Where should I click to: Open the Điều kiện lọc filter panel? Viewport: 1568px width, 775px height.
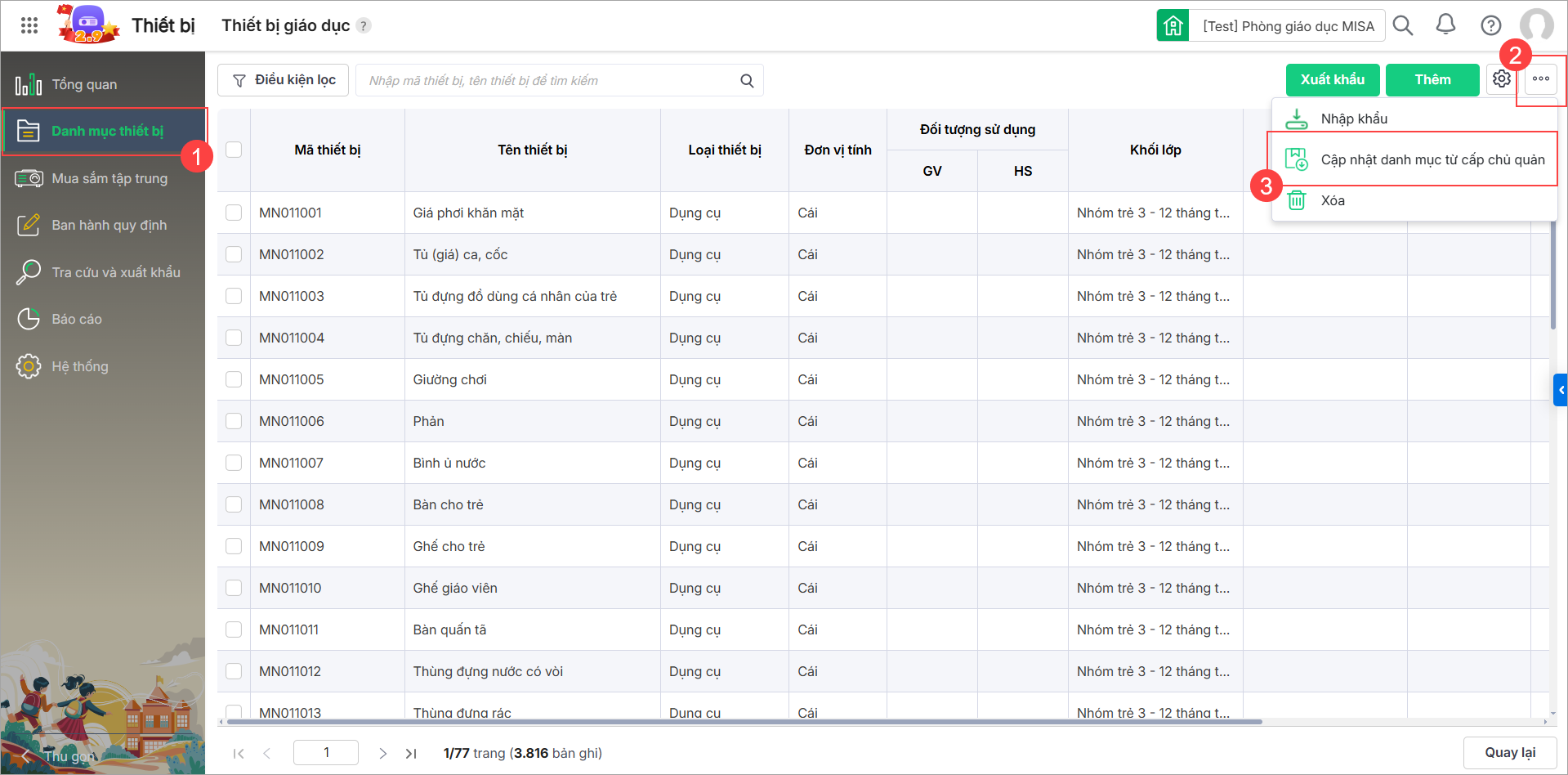284,80
